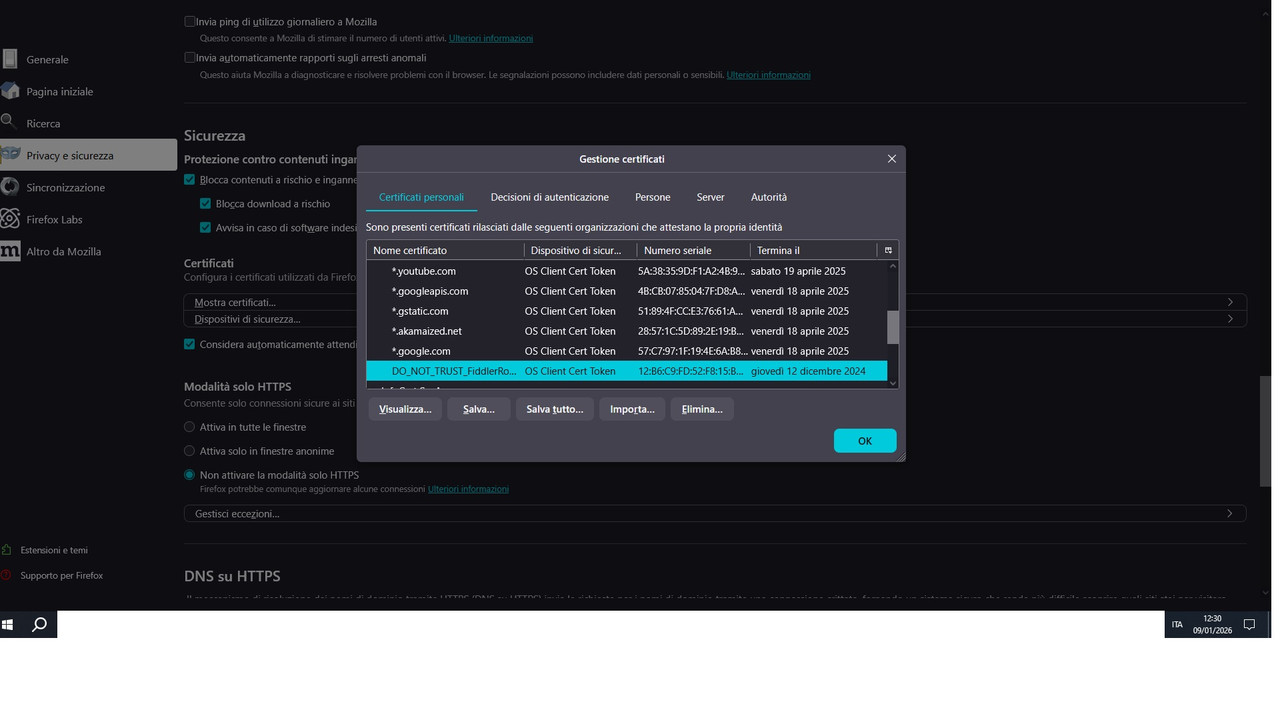Open the Firefox Labs icon
This screenshot has height=720, width=1280.
click(x=9, y=219)
